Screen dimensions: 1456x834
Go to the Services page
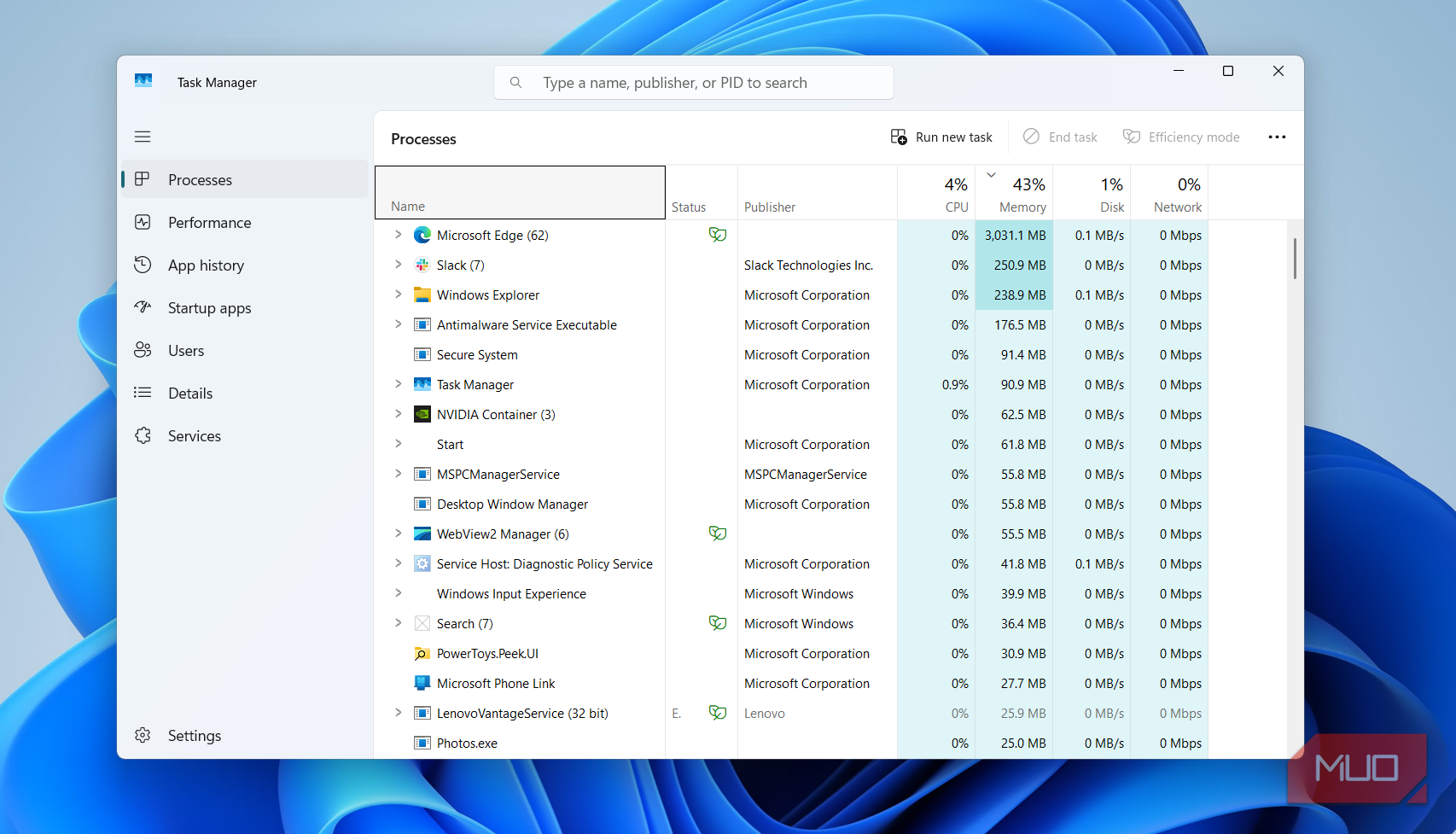[x=194, y=436]
